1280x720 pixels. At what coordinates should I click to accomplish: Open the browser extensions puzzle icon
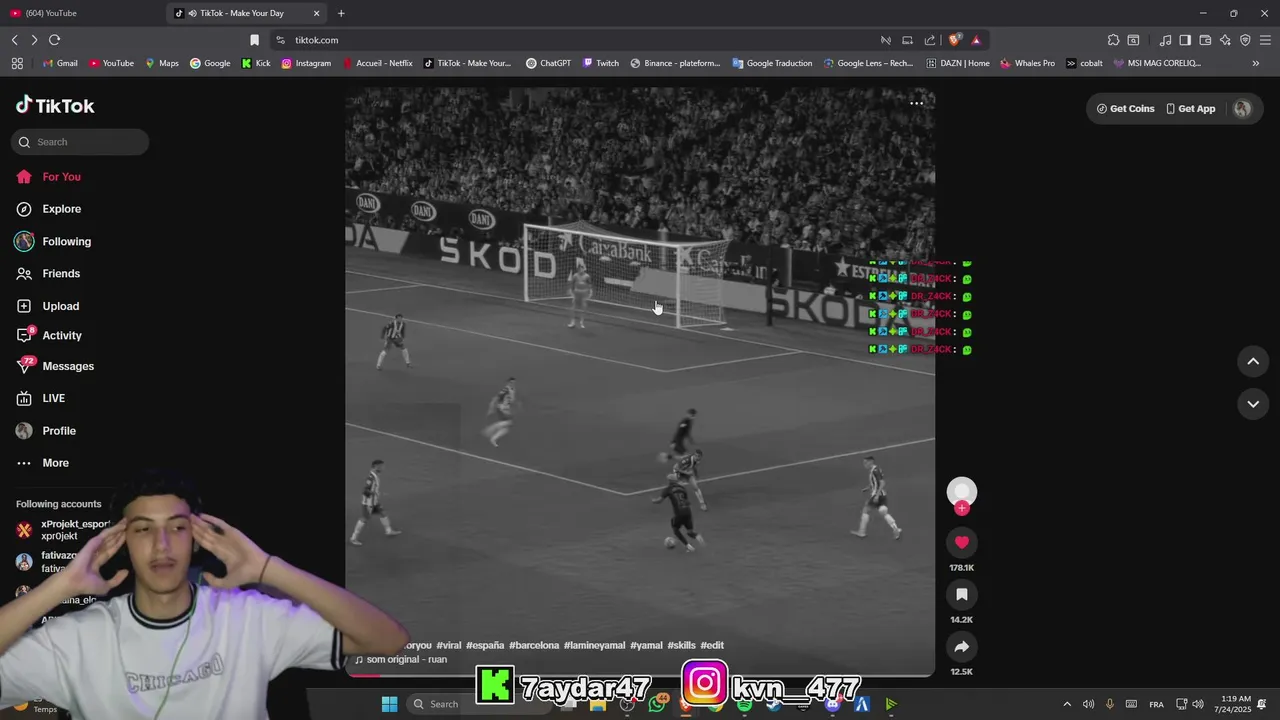(1113, 40)
